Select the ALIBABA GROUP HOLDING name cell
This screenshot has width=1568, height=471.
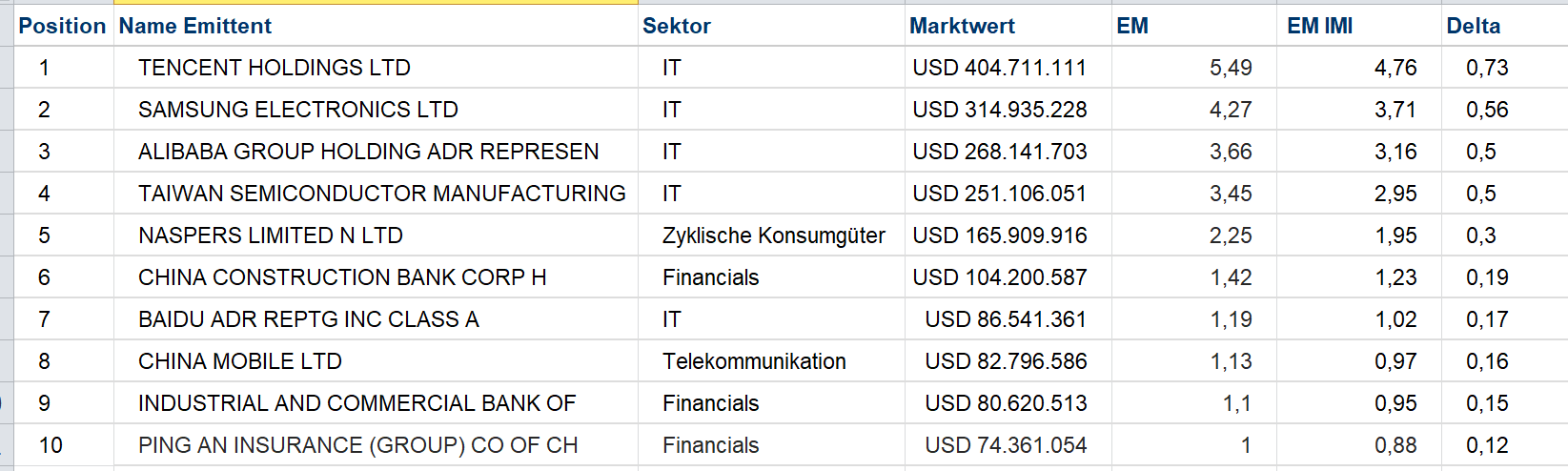point(368,152)
